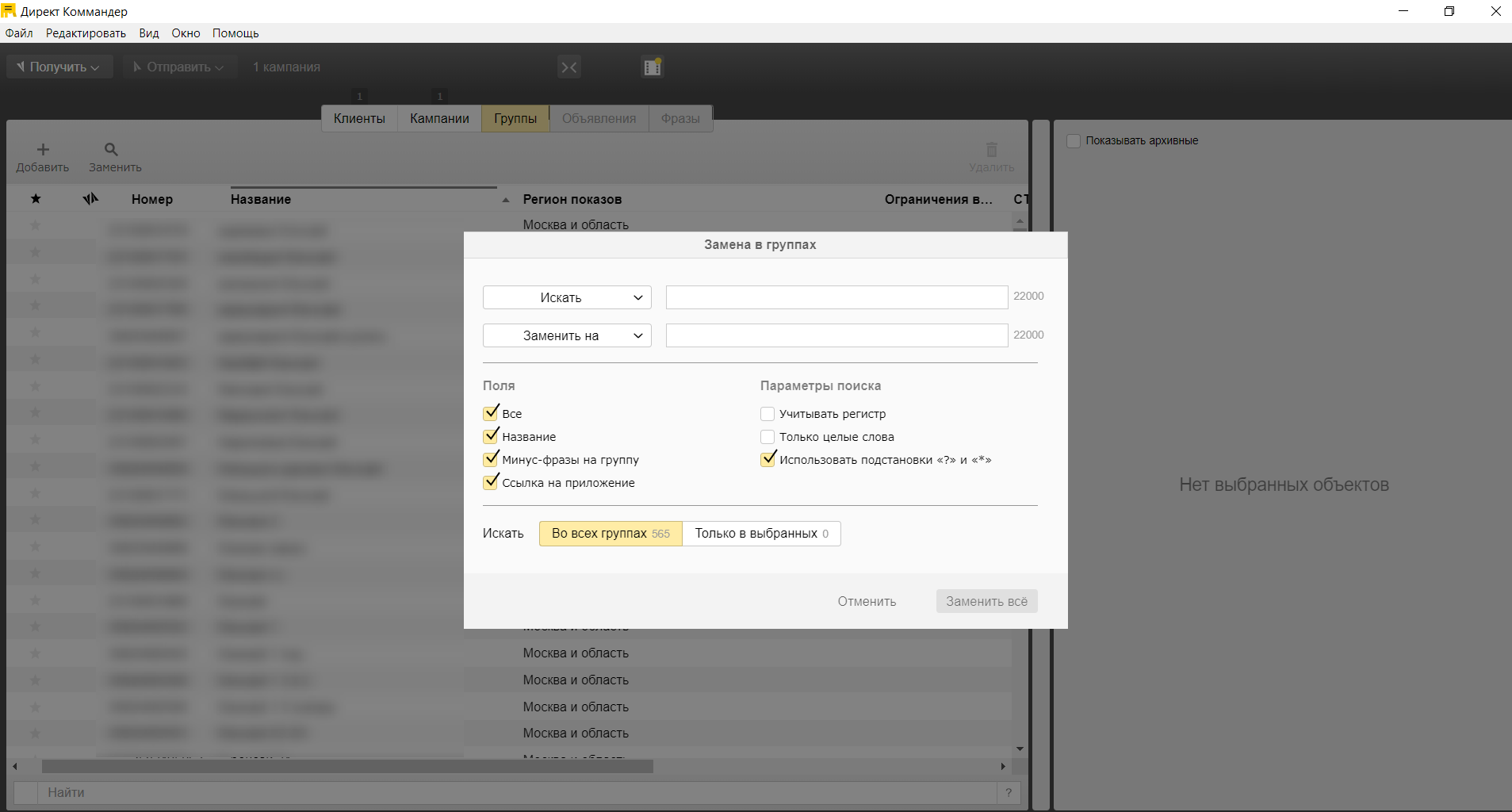The image size is (1512, 812).
Task: Click the horizontal scrollbar under the table
Action: click(x=347, y=767)
